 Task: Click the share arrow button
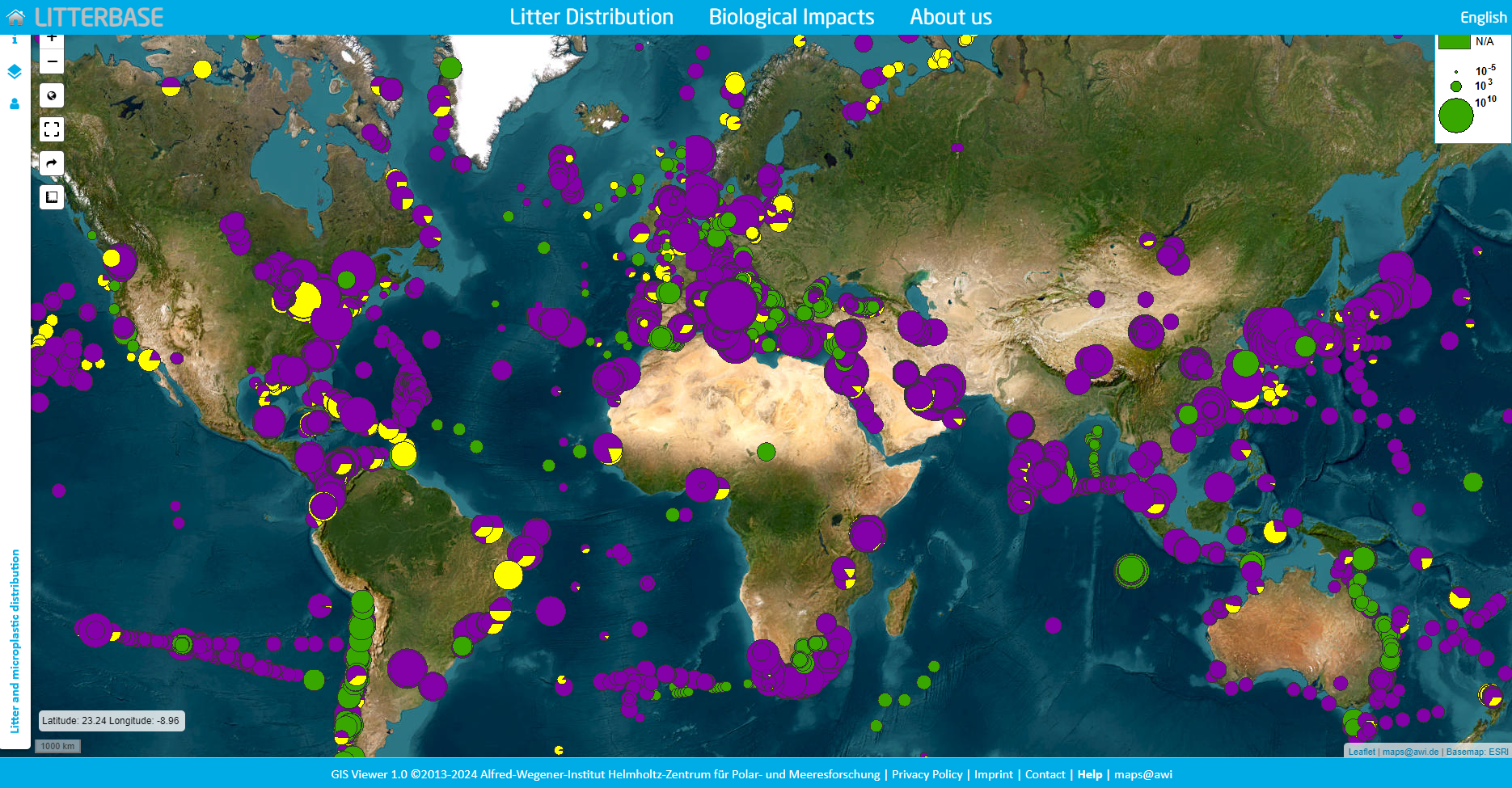(x=52, y=164)
